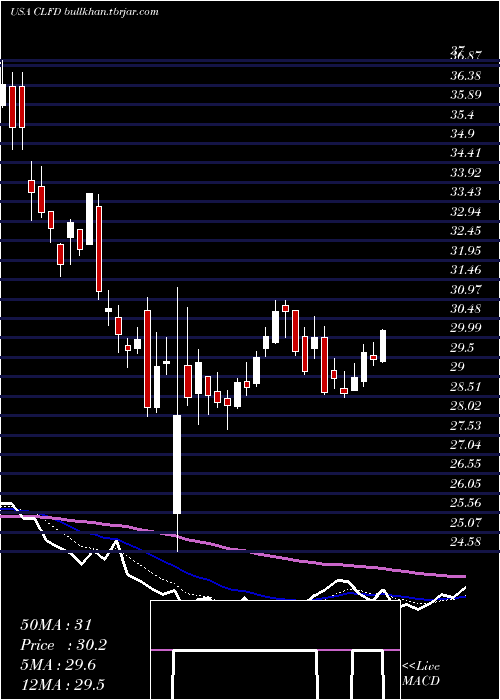Click the 26.55 price axis label

(465, 464)
